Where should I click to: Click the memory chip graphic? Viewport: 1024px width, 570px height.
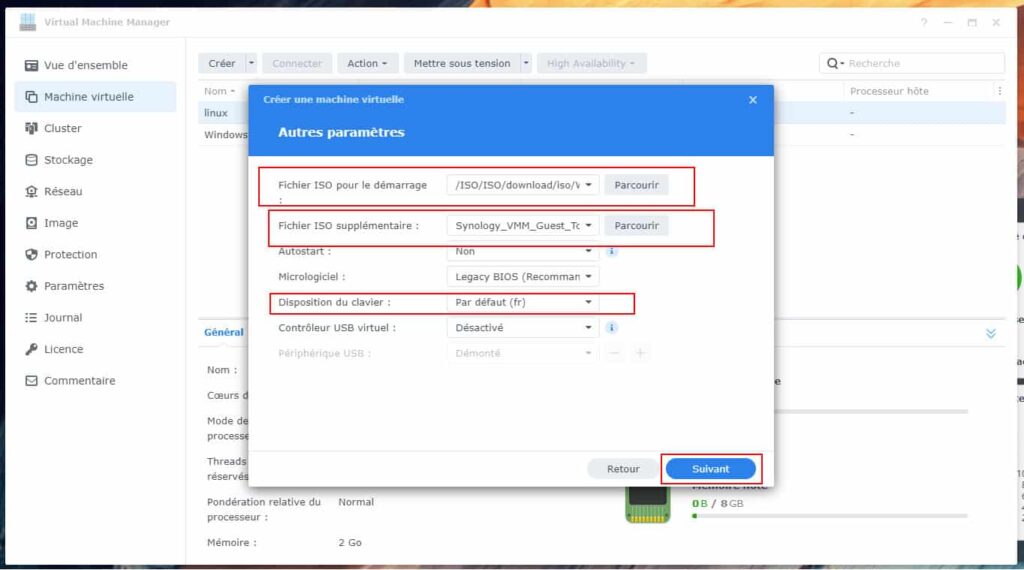pyautogui.click(x=647, y=505)
